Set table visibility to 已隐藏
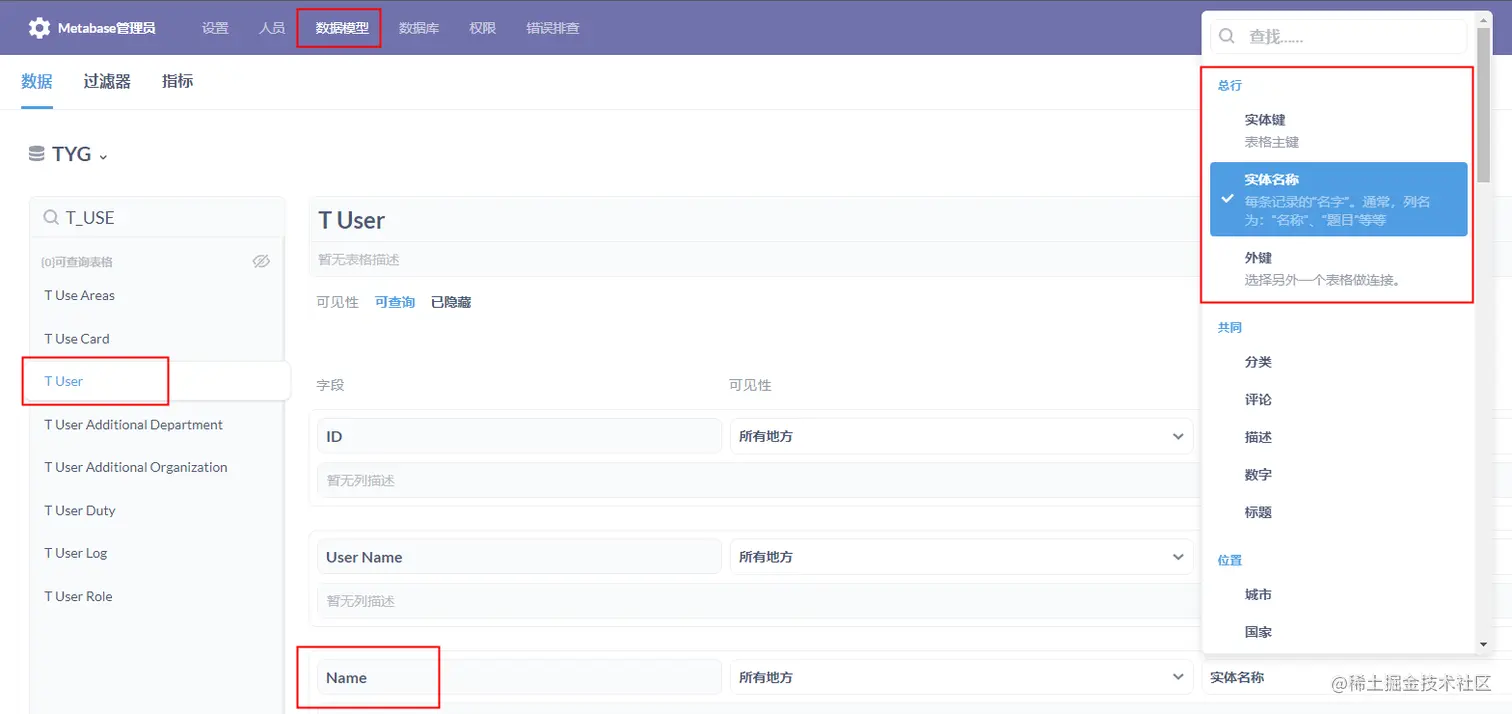The image size is (1512, 714). tap(451, 302)
